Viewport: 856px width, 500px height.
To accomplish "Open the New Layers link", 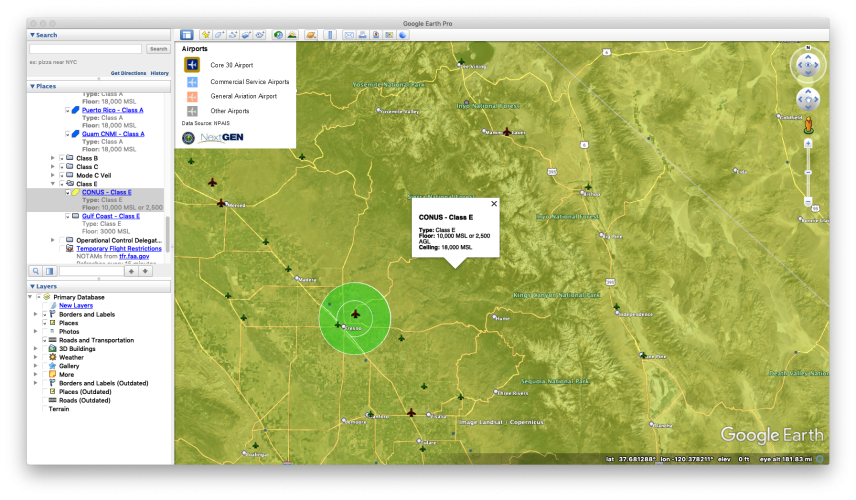I will 76,306.
